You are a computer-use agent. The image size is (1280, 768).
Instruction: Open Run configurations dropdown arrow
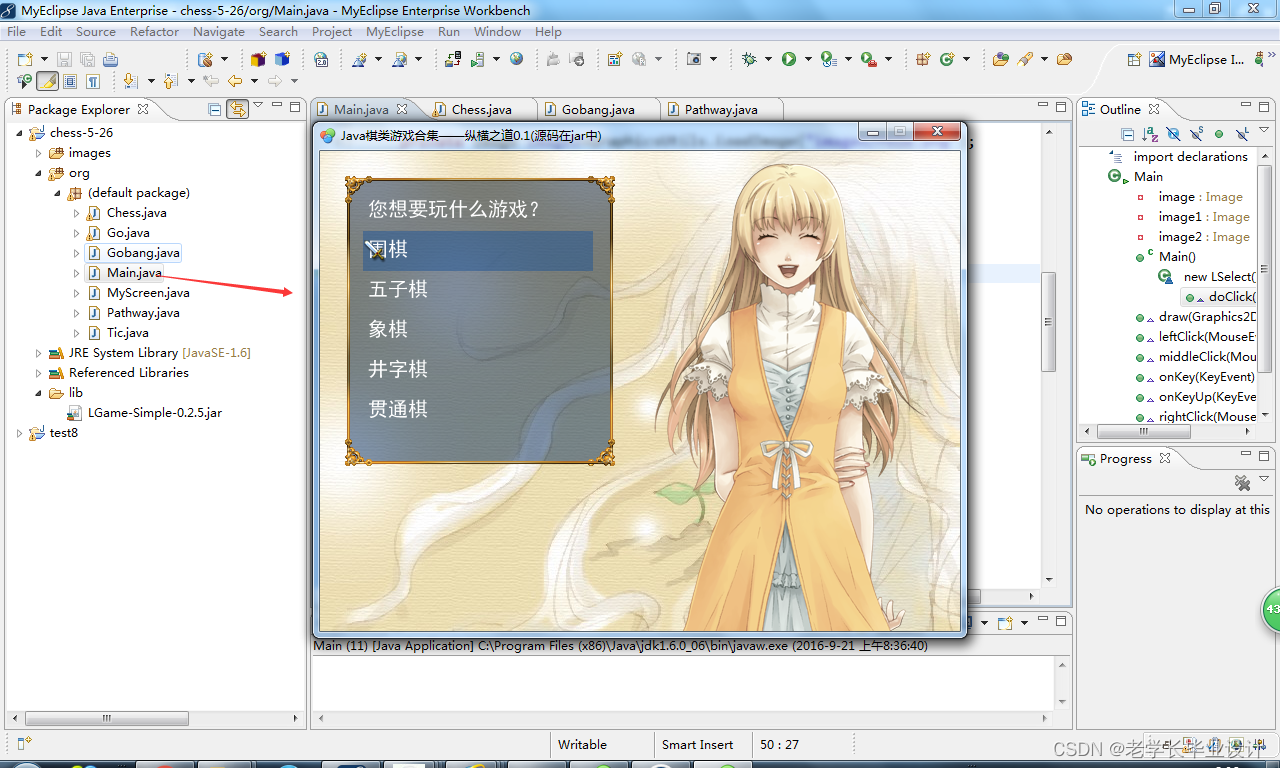[808, 60]
